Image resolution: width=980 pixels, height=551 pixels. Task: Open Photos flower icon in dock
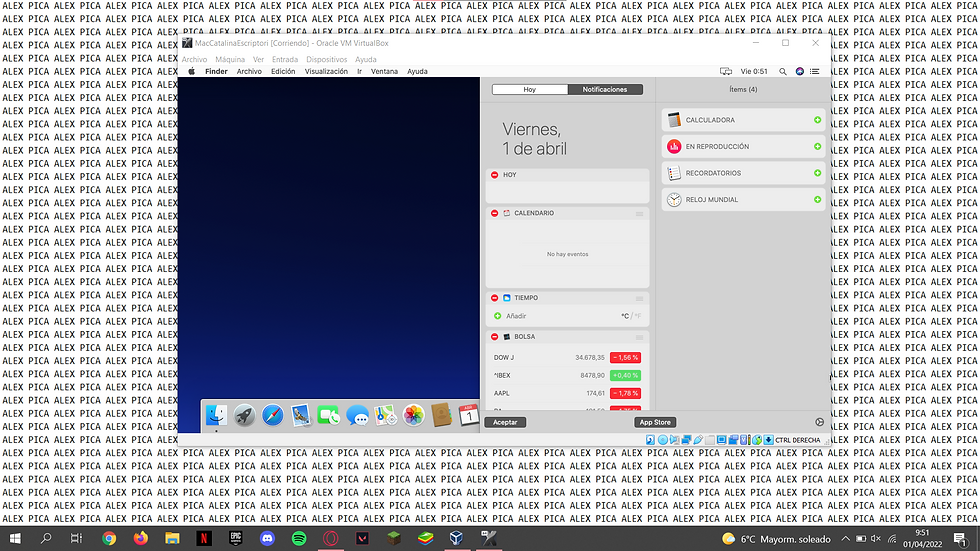pos(413,415)
